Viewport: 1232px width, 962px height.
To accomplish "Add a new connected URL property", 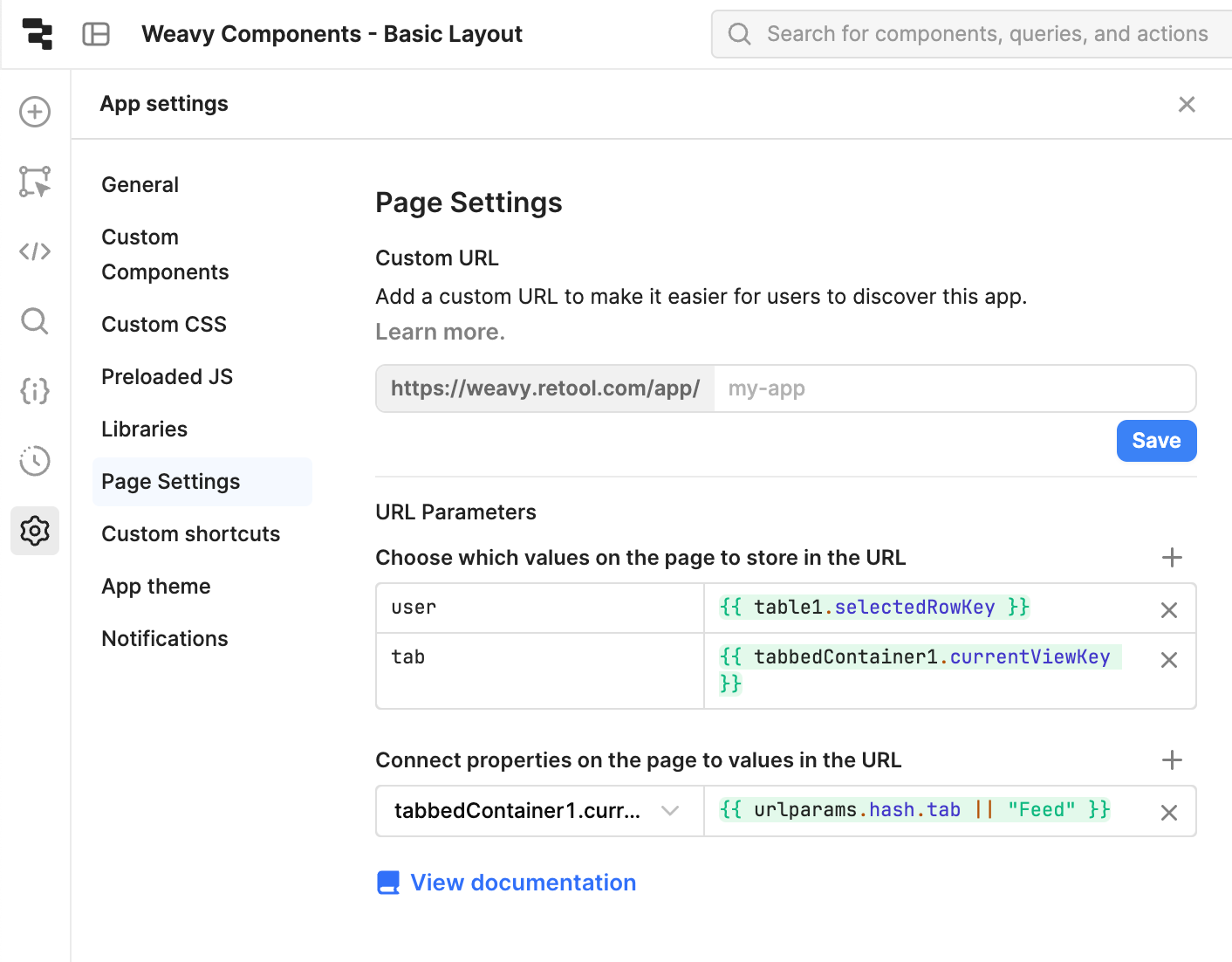I will click(x=1172, y=759).
